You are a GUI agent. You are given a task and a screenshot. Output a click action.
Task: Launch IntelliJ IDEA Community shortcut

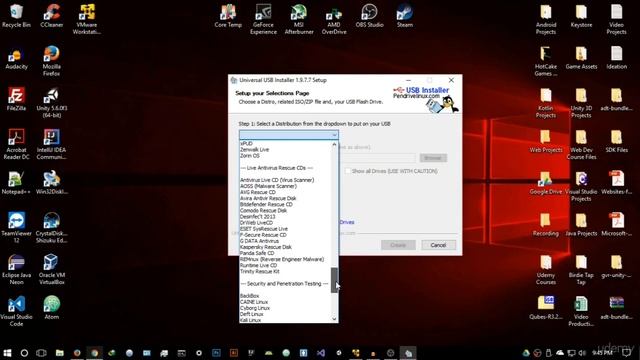tap(51, 144)
